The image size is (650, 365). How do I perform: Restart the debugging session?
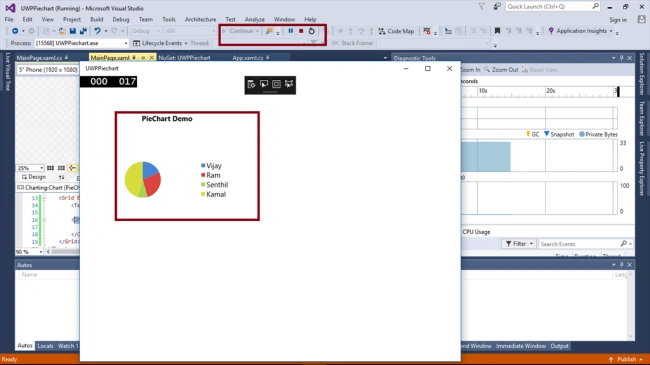[x=311, y=31]
